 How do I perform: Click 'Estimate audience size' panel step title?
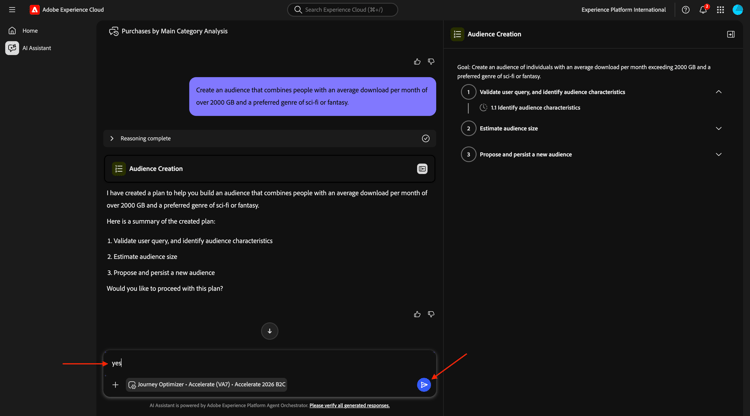508,129
